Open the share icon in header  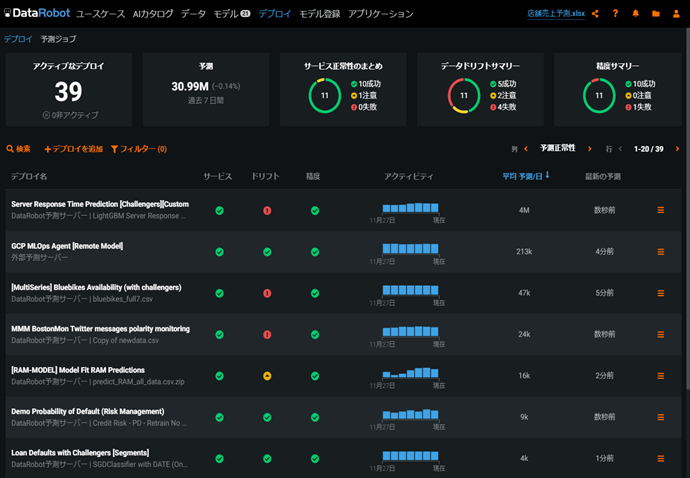tap(595, 14)
